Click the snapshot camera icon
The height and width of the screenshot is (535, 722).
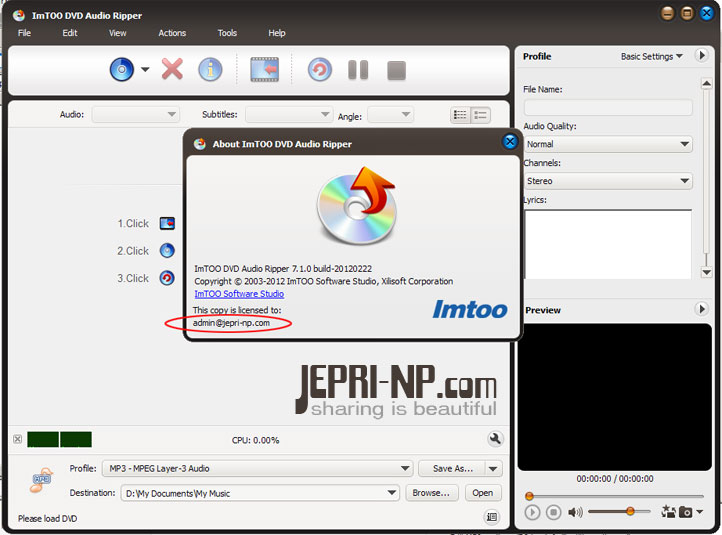[x=686, y=512]
